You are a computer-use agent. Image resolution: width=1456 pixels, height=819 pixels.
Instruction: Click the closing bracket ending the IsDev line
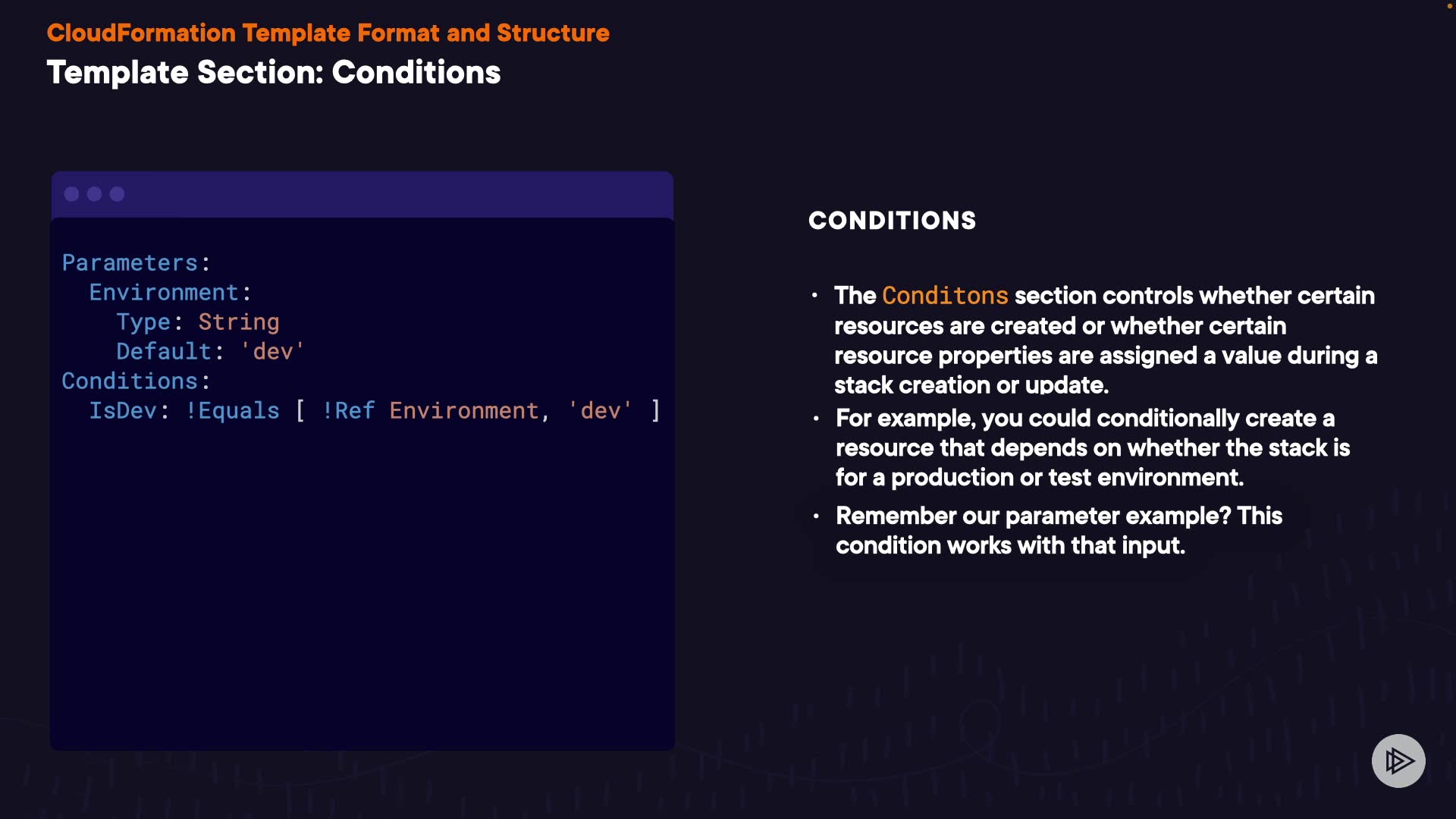click(x=656, y=411)
